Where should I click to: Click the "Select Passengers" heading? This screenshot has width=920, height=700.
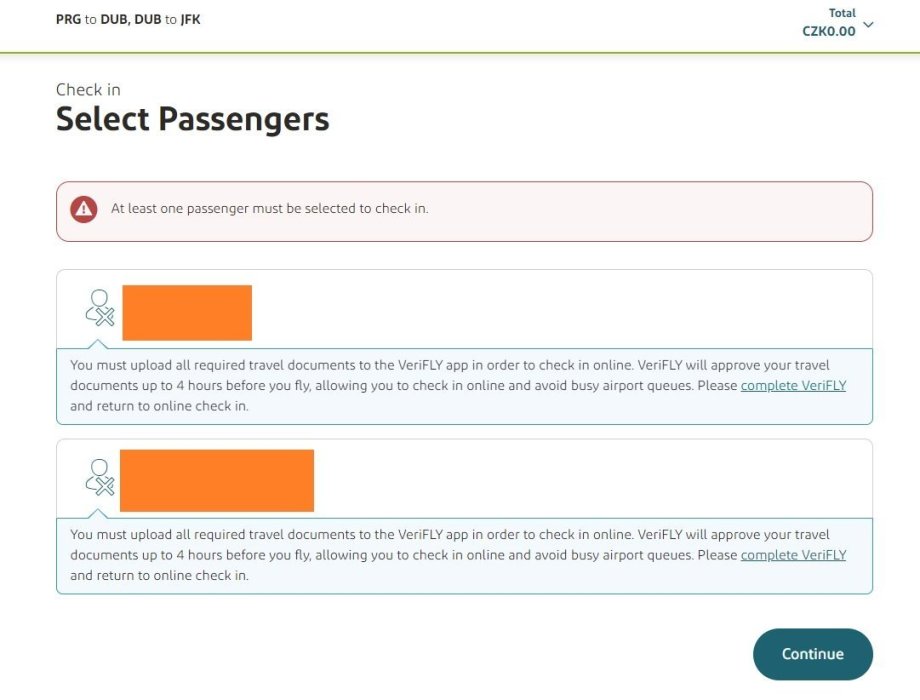tap(192, 119)
